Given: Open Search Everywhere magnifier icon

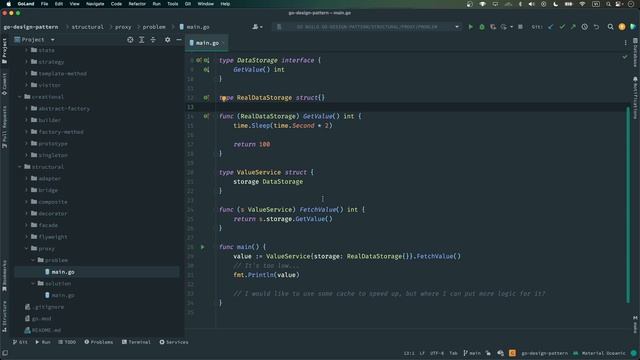Looking at the screenshot, I should click(611, 27).
